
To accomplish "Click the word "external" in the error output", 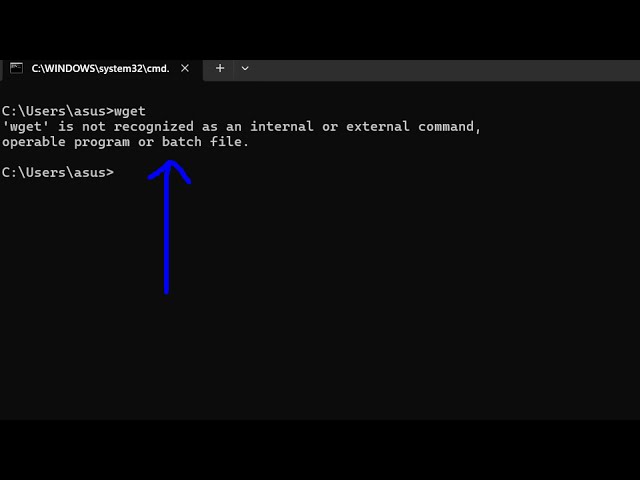I will click(x=378, y=127).
